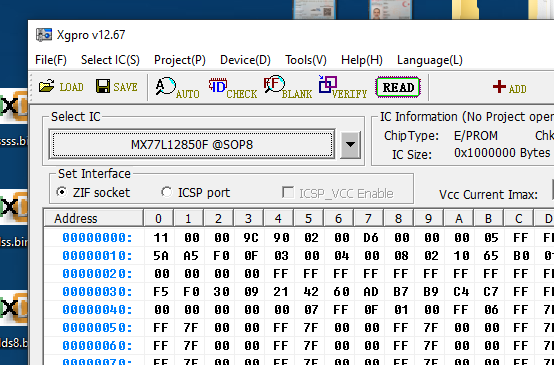Open the Select IC(S) menu
Viewport: 554px width, 365px height.
110,60
